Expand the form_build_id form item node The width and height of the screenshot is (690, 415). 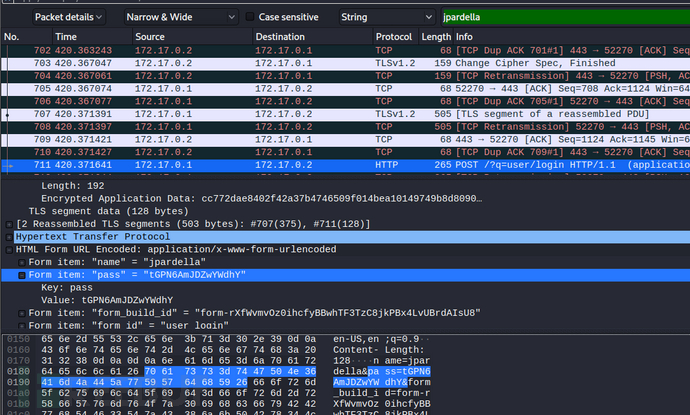point(22,313)
